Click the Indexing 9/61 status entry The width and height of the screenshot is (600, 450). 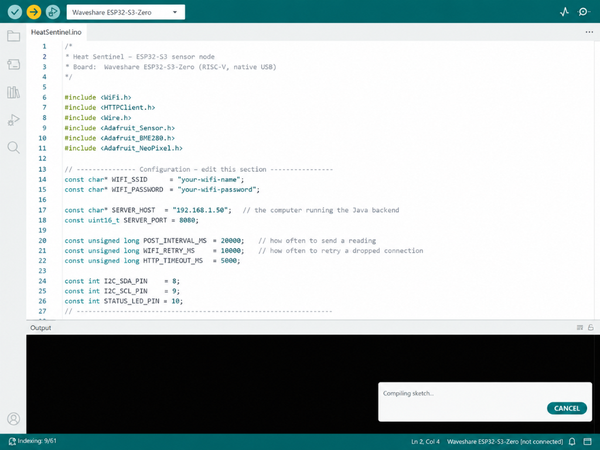(33, 441)
